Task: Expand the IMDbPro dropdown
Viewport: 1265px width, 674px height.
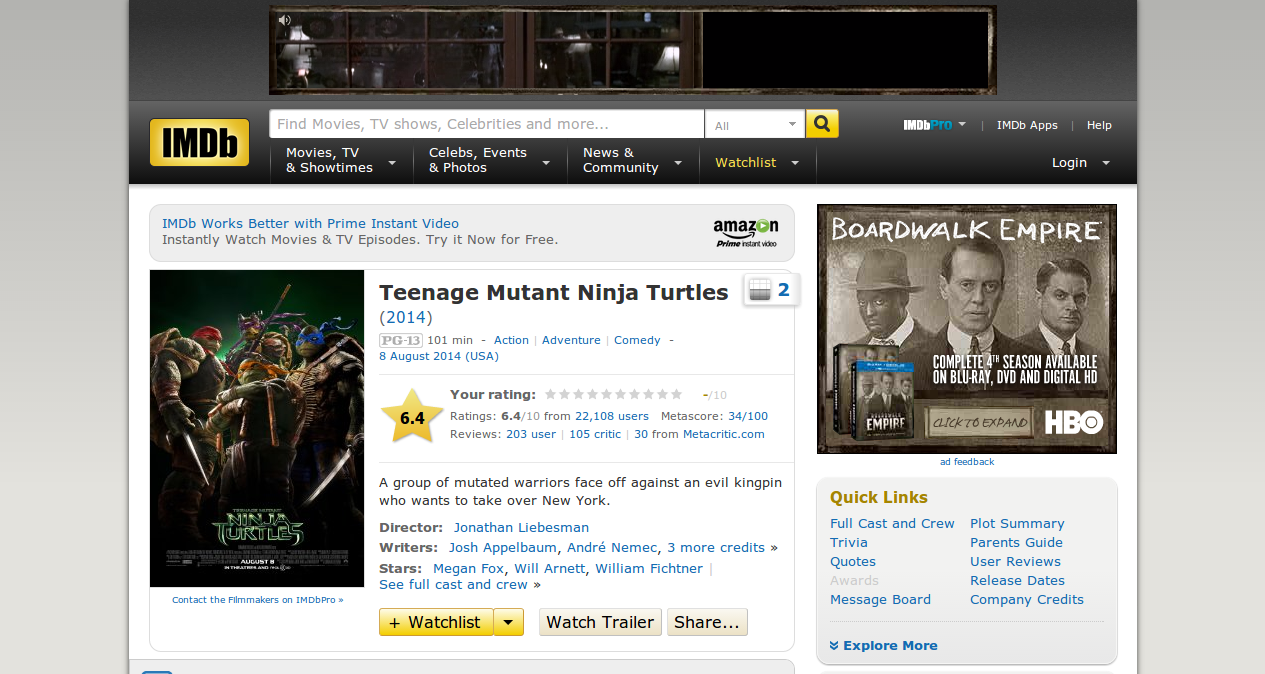Action: tap(935, 125)
